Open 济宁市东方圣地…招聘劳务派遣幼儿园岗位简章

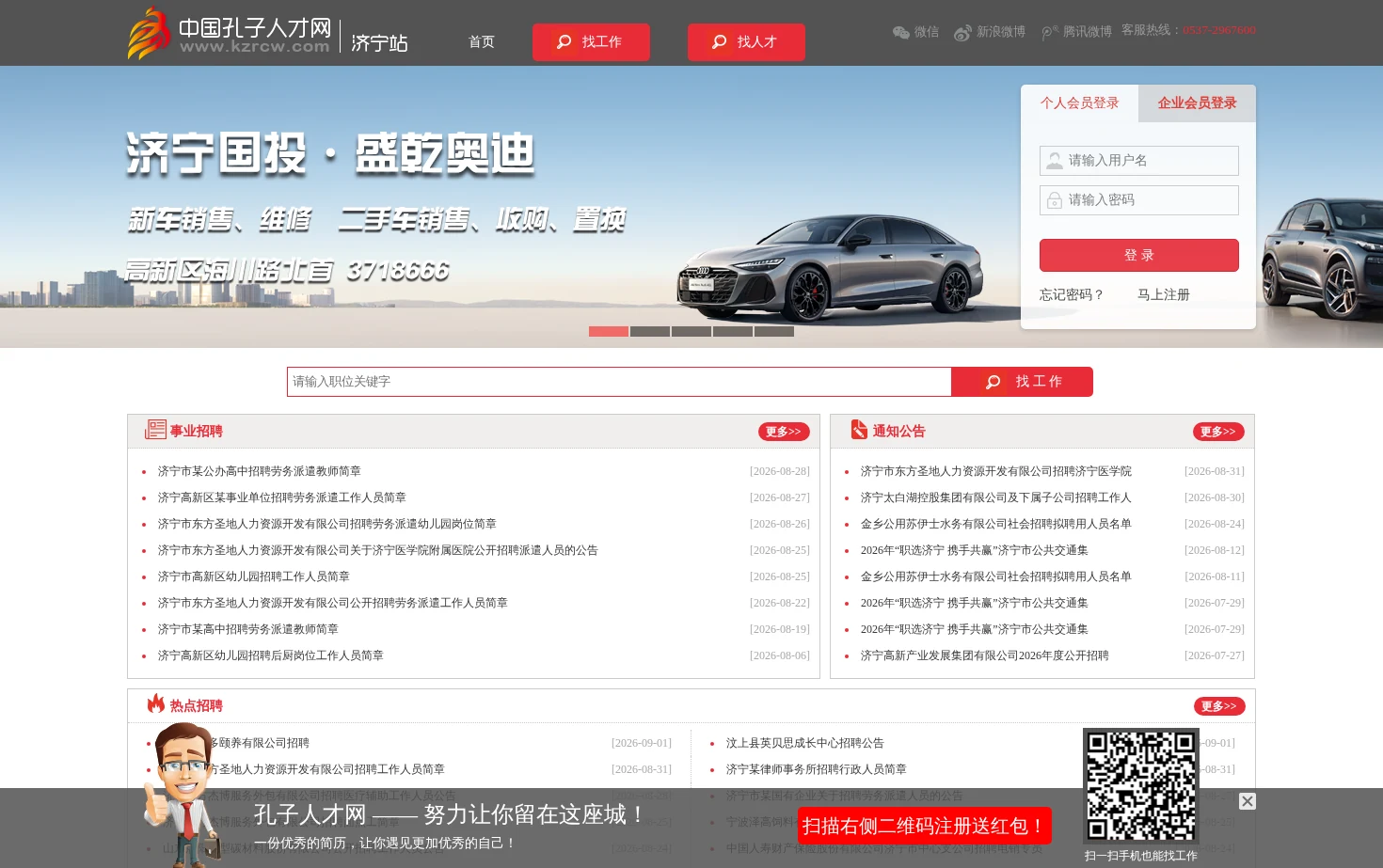coord(327,524)
